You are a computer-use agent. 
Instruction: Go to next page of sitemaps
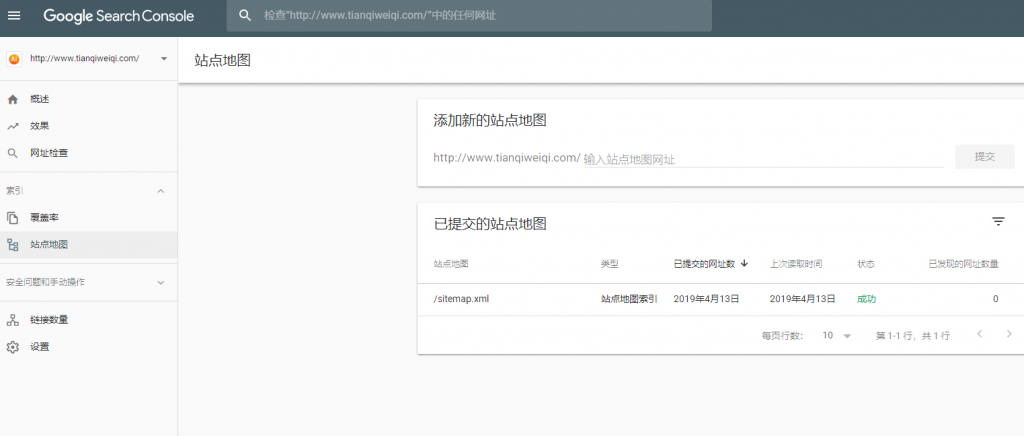tap(1010, 334)
